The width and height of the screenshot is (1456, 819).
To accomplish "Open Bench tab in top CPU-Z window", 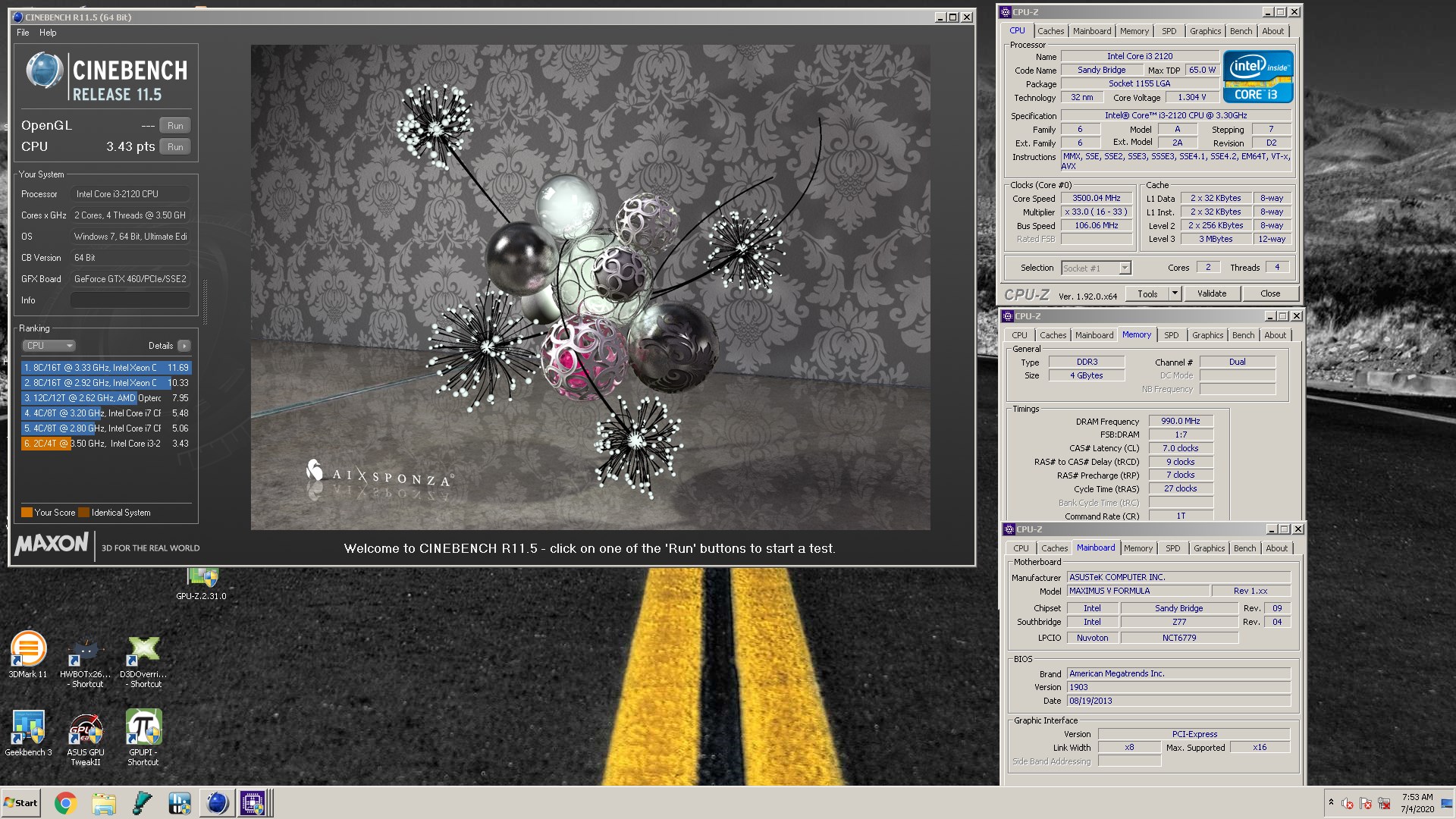I will click(x=1241, y=31).
